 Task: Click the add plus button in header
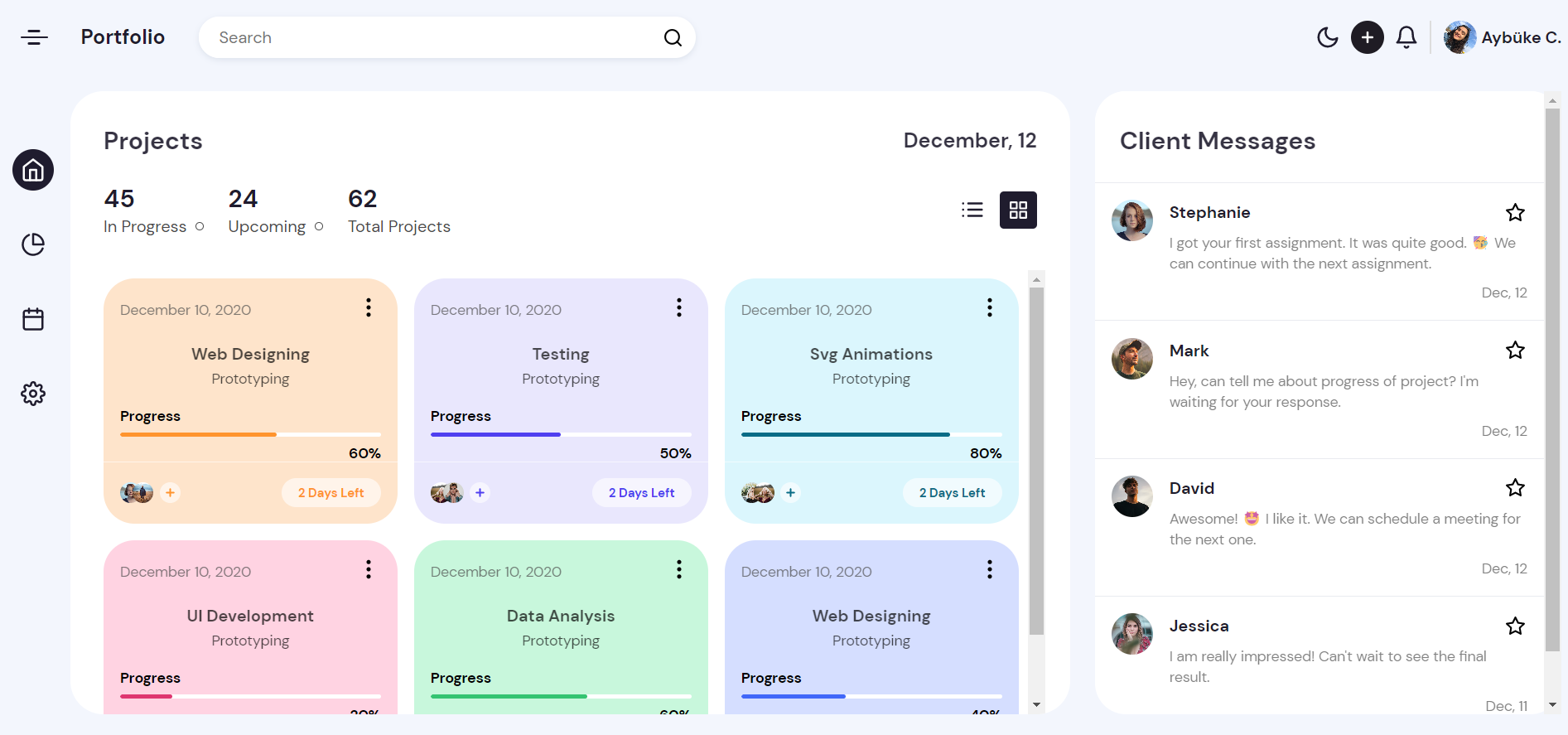click(1368, 37)
